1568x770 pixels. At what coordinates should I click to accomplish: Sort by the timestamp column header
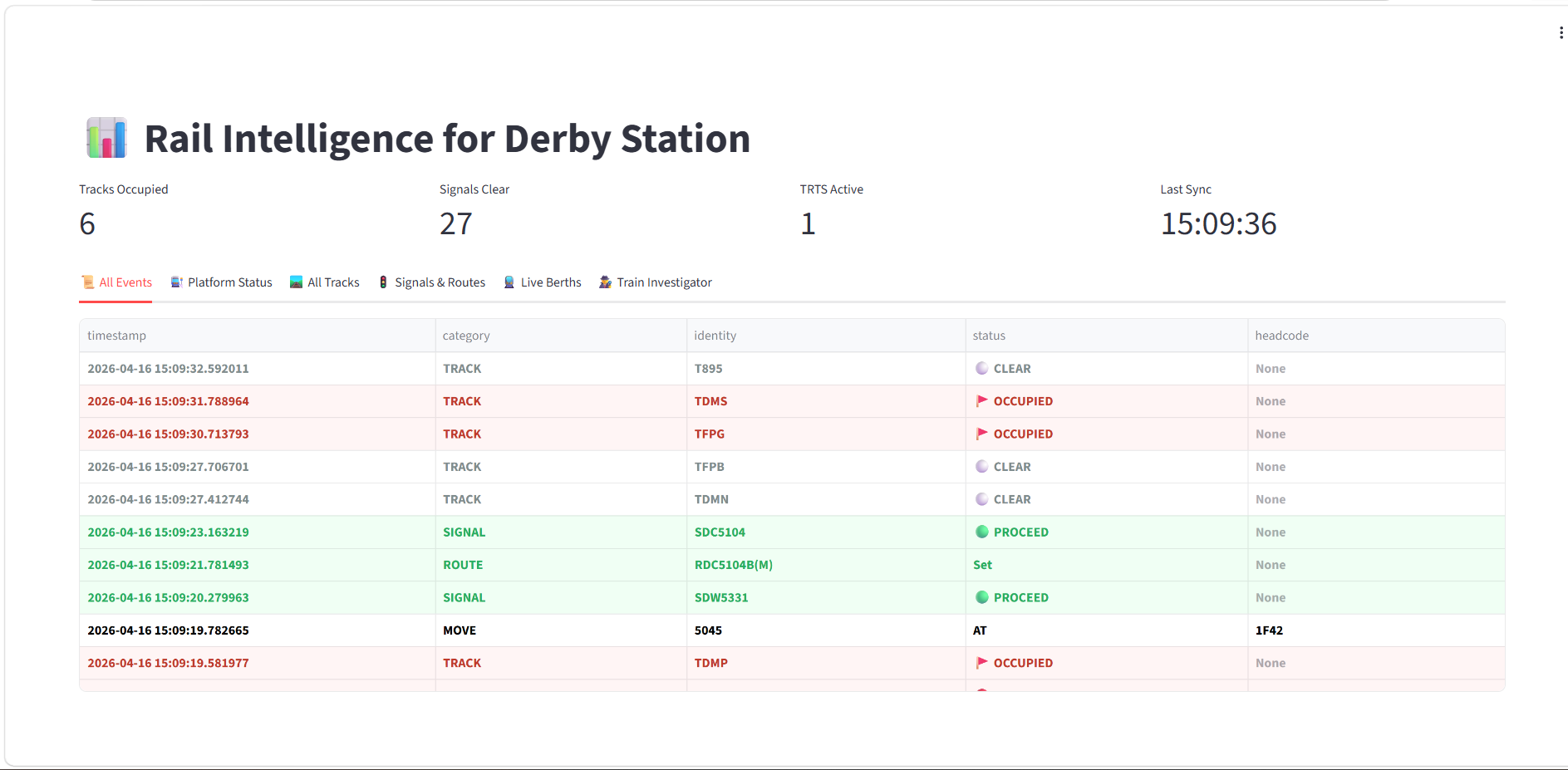pyautogui.click(x=117, y=336)
